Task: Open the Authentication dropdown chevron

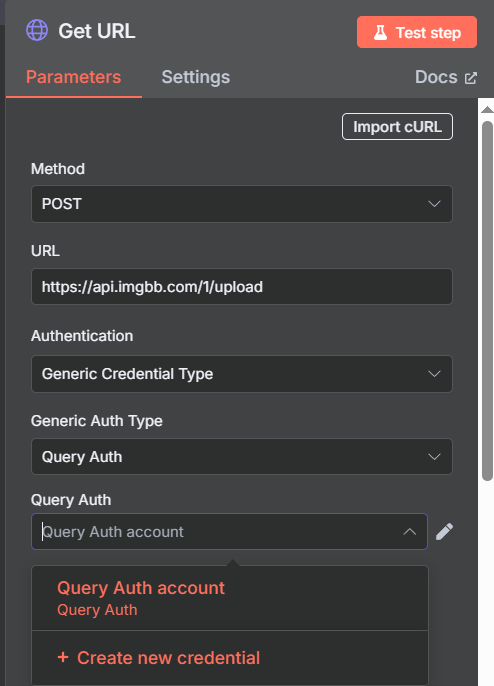Action: point(434,374)
